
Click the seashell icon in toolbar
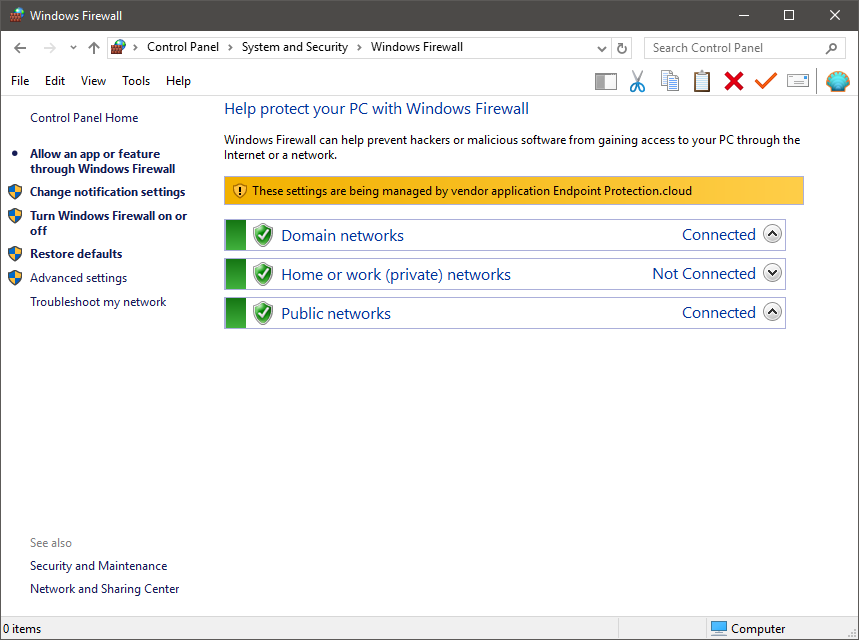[838, 81]
